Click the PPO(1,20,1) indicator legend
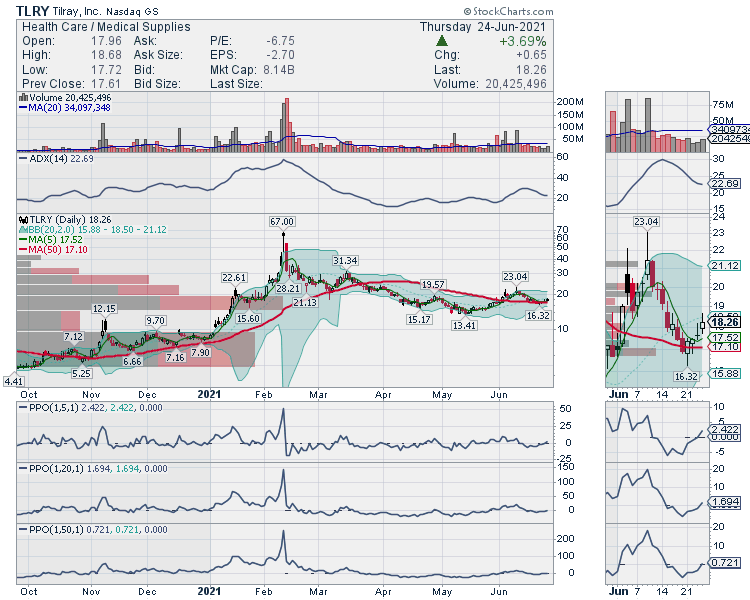The height and width of the screenshot is (600, 750). tap(93, 469)
